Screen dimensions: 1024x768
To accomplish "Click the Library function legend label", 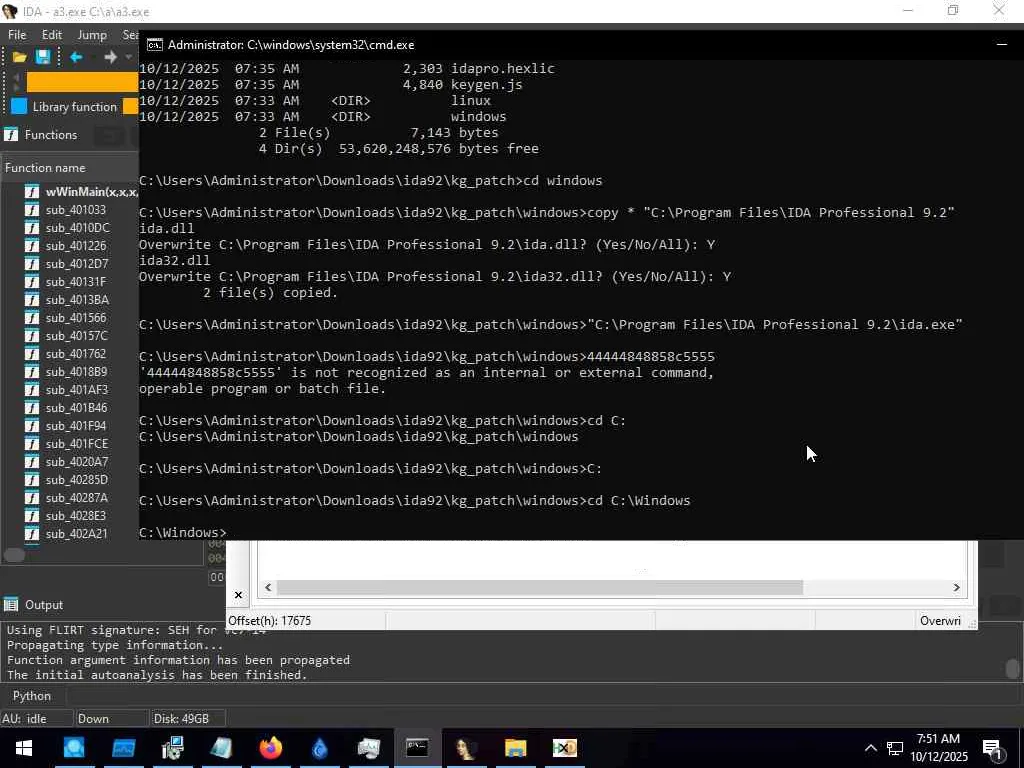I will click(74, 106).
